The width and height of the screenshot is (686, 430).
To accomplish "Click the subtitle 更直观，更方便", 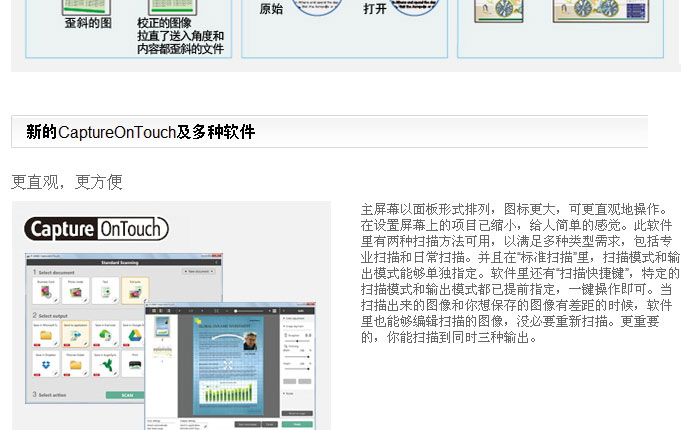I will click(x=66, y=182).
